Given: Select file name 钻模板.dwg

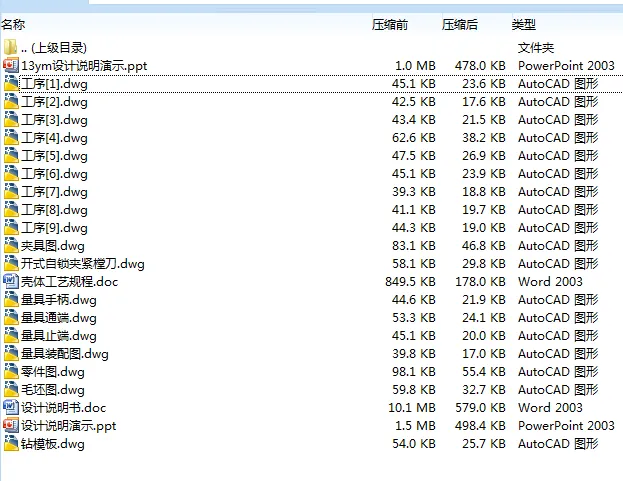Looking at the screenshot, I should [52, 444].
